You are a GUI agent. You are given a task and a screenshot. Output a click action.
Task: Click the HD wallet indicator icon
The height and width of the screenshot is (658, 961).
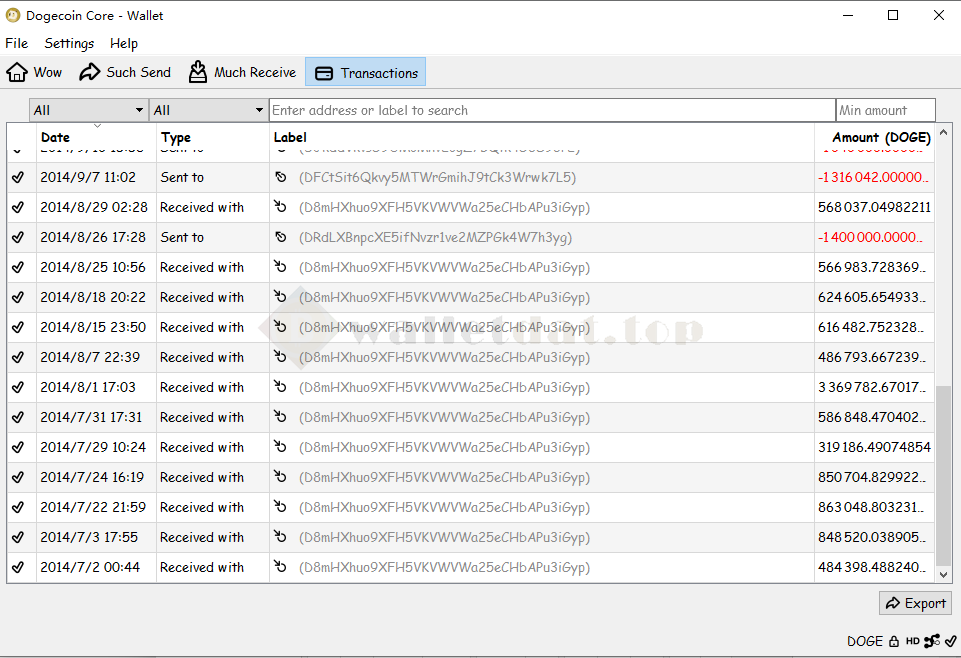(x=913, y=641)
